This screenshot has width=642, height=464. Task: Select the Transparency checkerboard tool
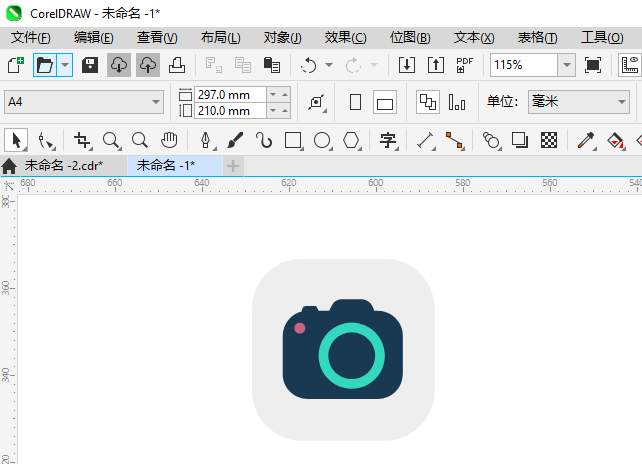pos(549,140)
